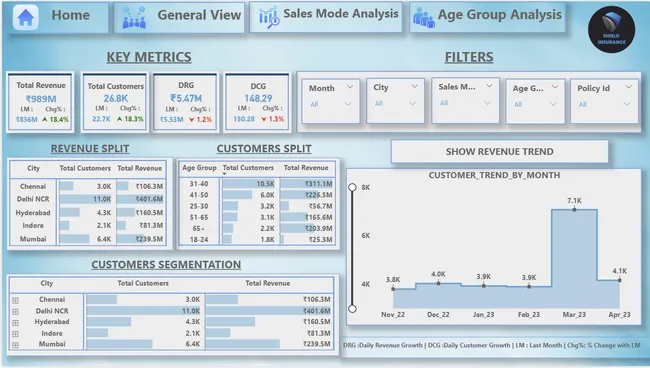Viewport: 650px width, 368px height.
Task: Select 41-50 age group row
Action: [x=257, y=195]
